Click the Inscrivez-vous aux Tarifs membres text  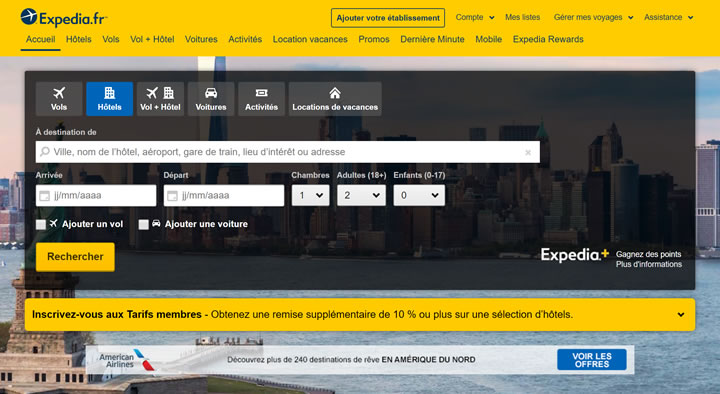pos(117,315)
